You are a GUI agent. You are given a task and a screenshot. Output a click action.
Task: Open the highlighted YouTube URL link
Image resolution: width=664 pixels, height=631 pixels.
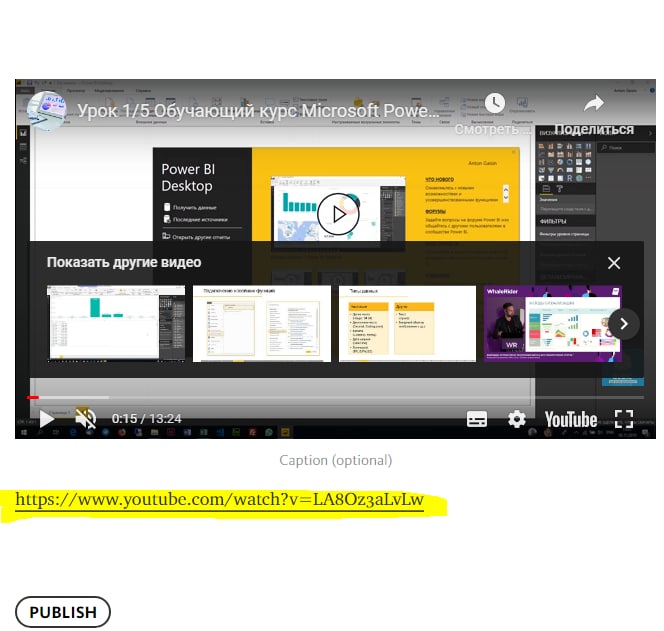[219, 500]
